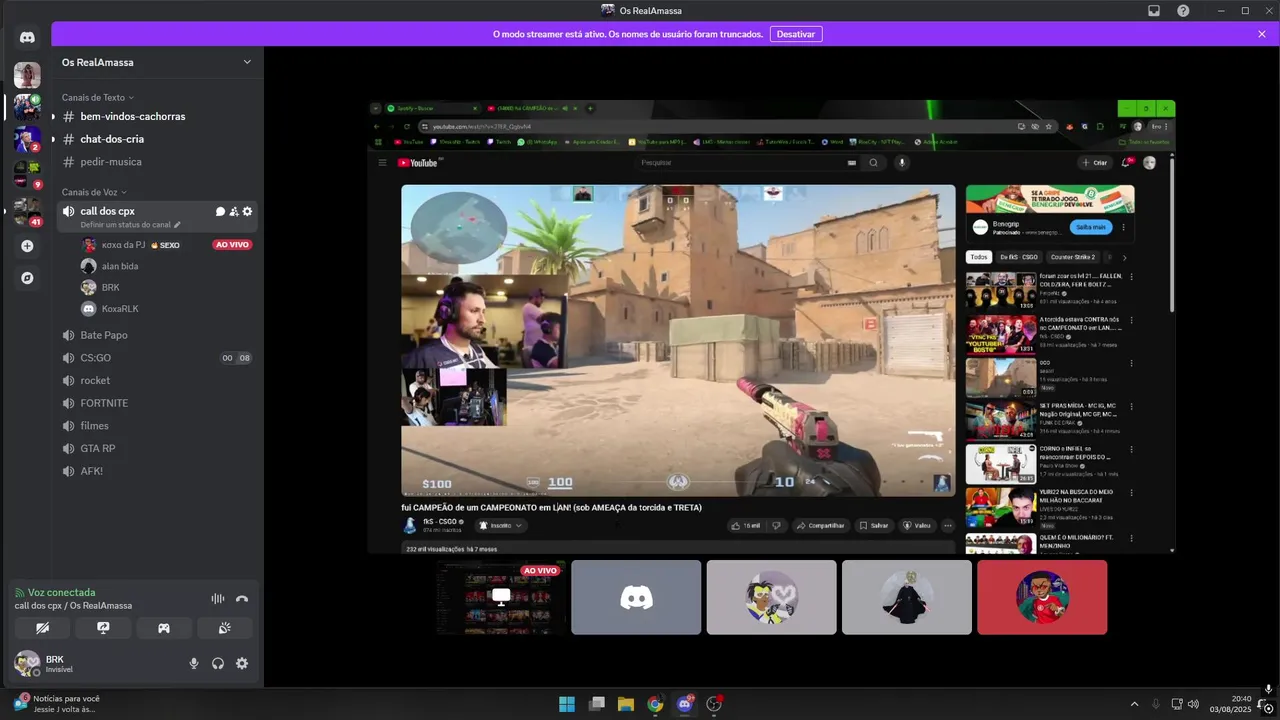1280x720 pixels.
Task: Open Notícias para você taskbar widget
Action: [57, 704]
